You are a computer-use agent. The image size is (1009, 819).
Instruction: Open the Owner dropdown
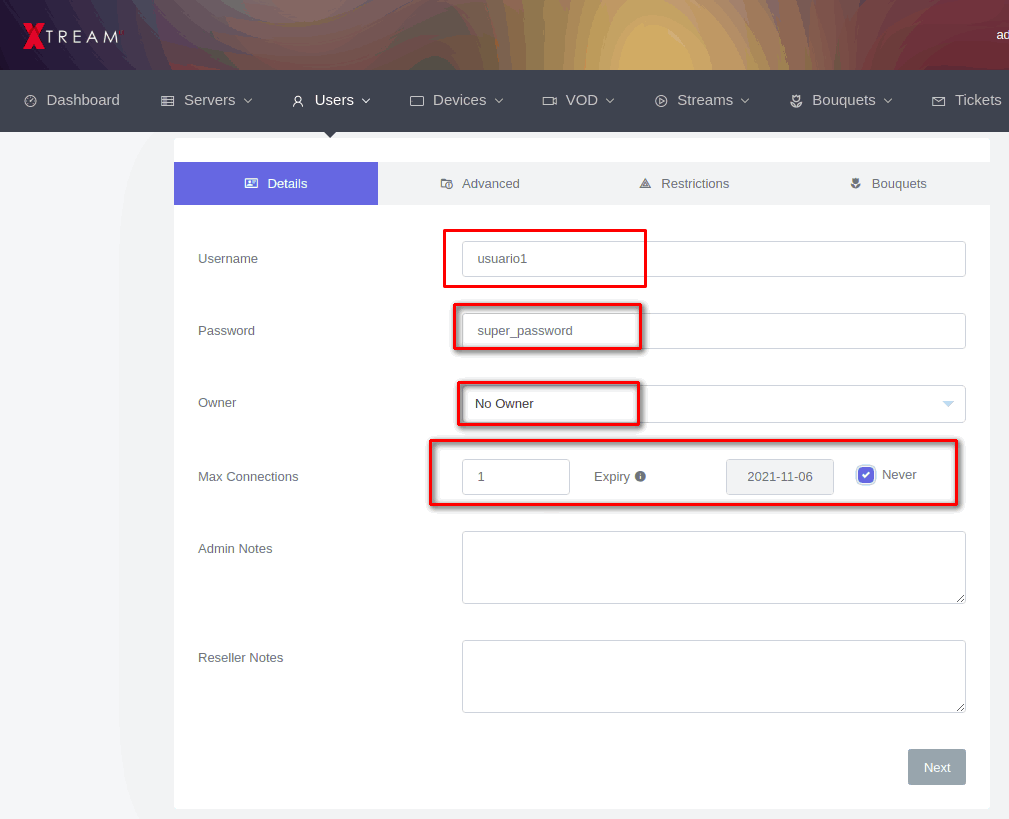click(x=713, y=404)
